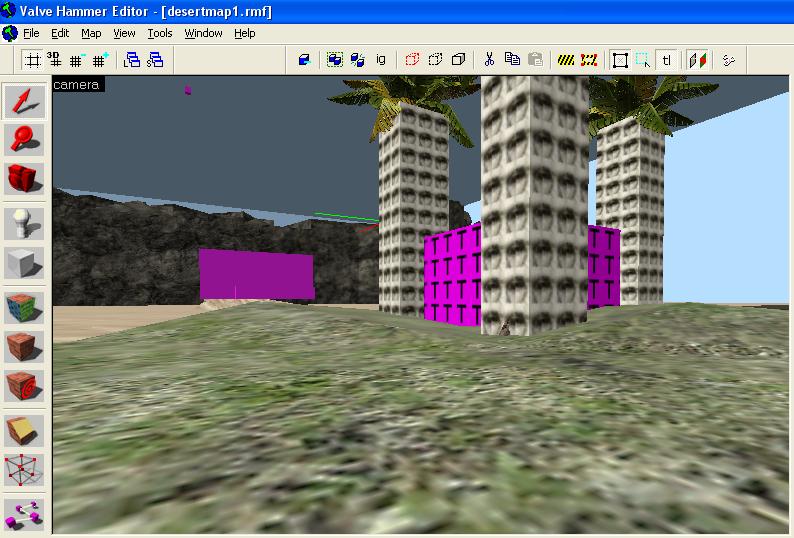Viewport: 794px width, 538px height.
Task: Choose the Entity lightbulb tool
Action: [24, 223]
